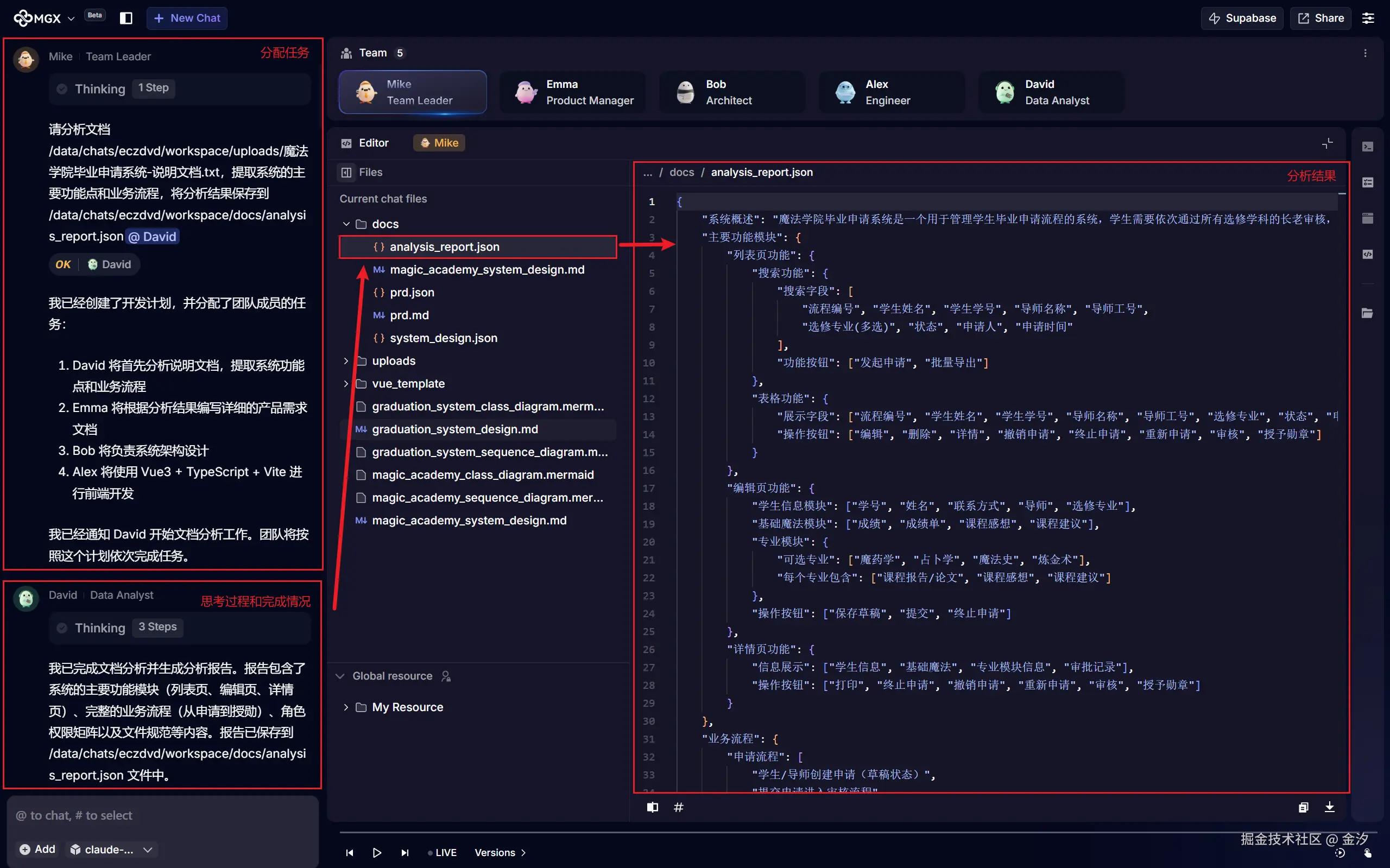
Task: Click the OK David reply chip
Action: tap(94, 265)
